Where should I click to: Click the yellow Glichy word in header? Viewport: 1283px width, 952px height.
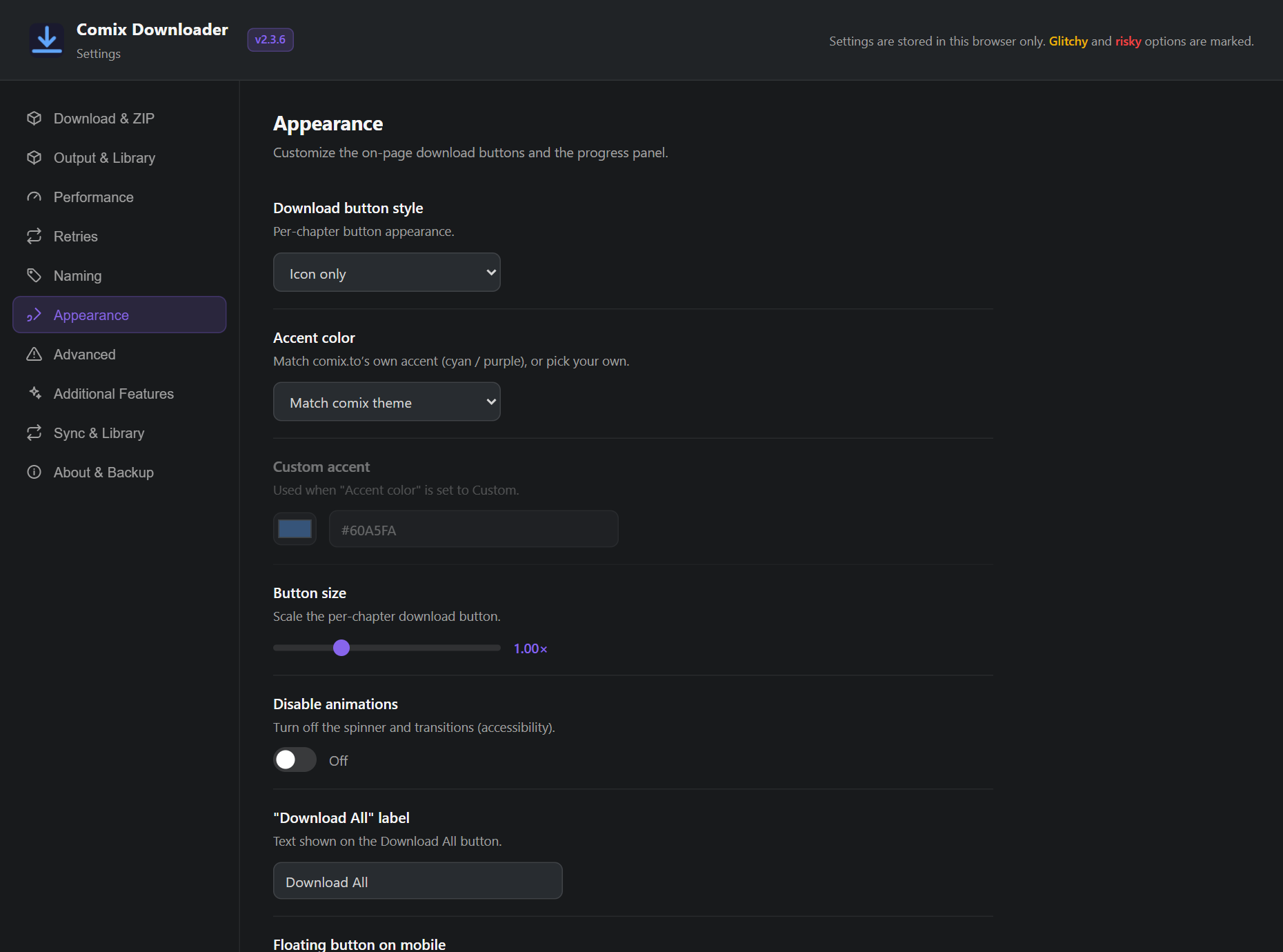(x=1068, y=41)
